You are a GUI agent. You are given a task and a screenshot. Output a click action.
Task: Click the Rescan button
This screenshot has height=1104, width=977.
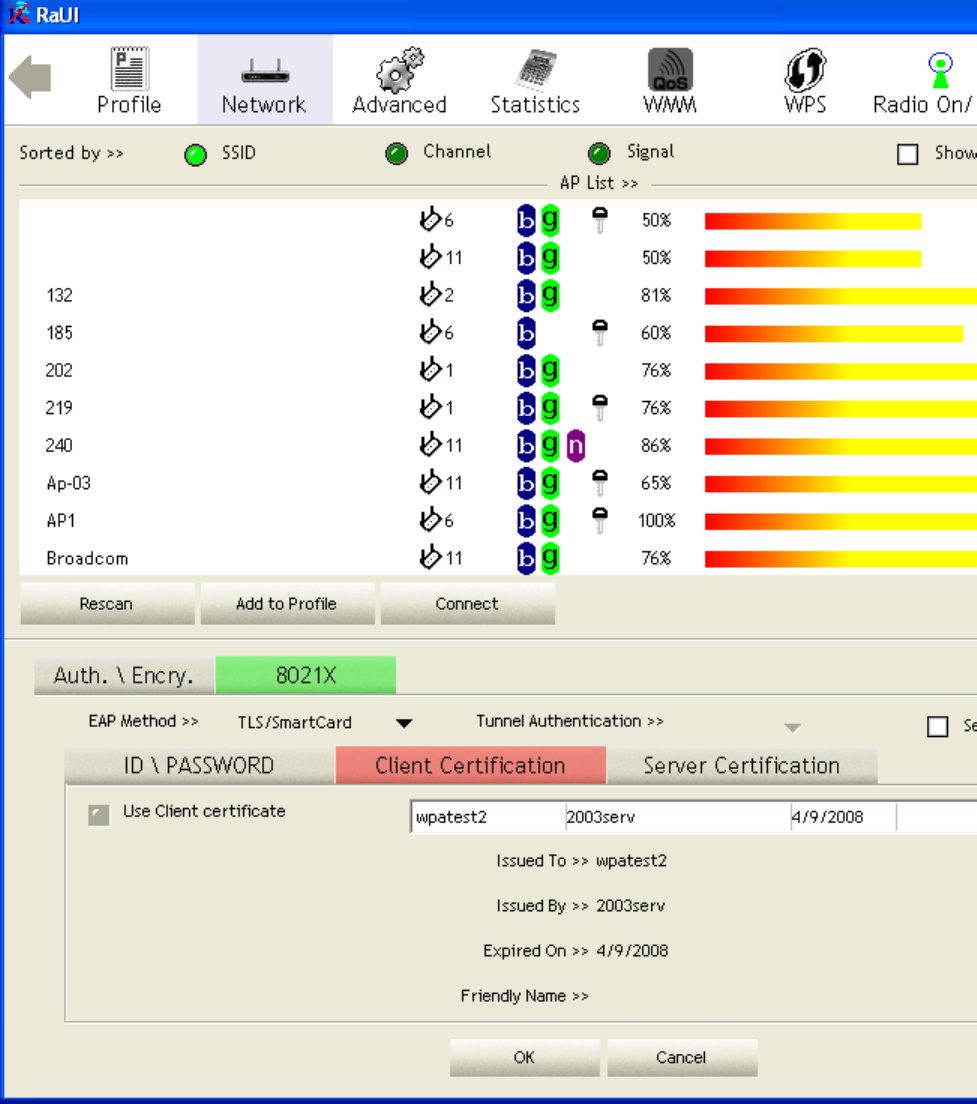[106, 604]
